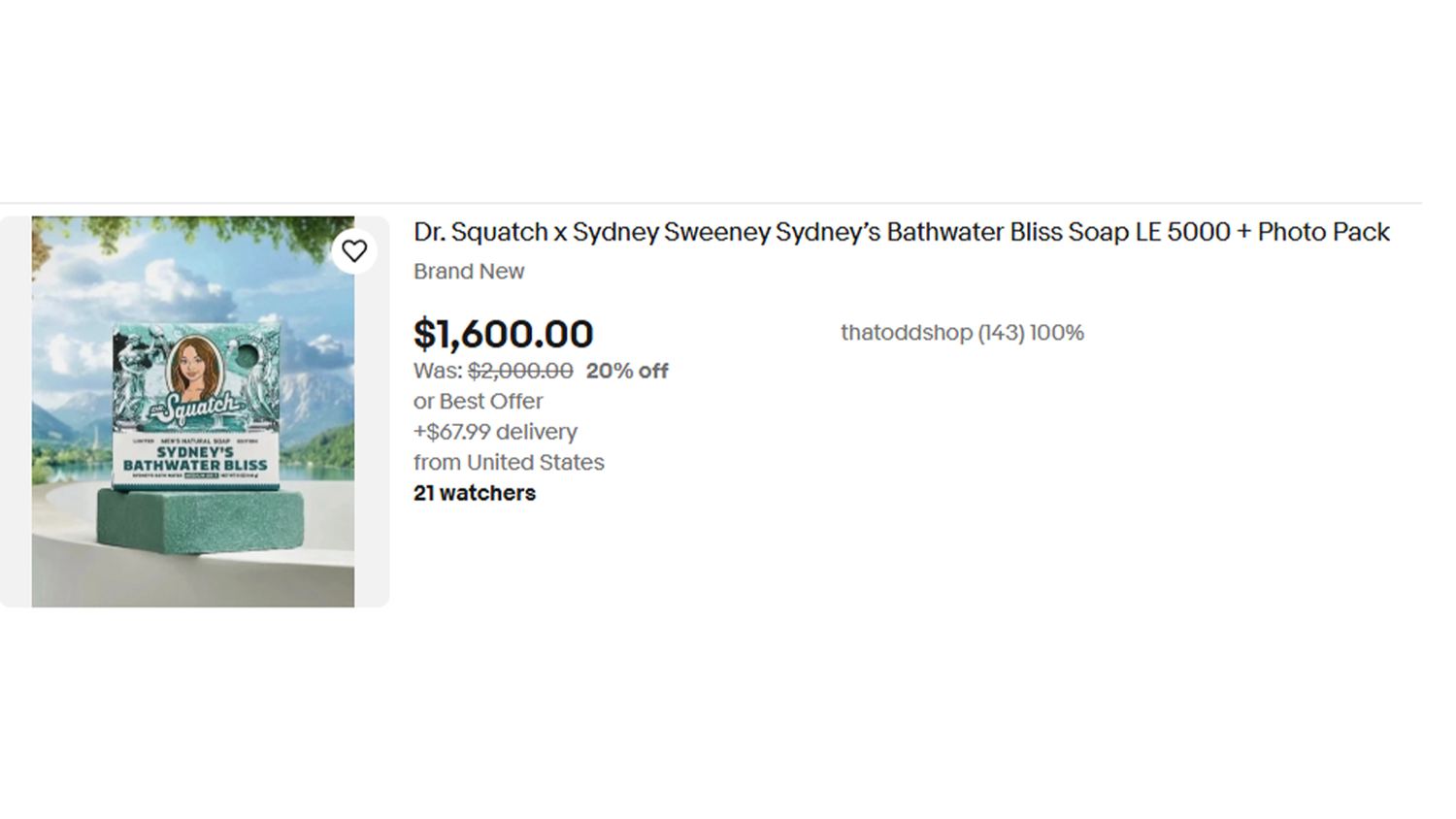The width and height of the screenshot is (1456, 819).
Task: Open seller thatoddshop's name
Action: 906,333
